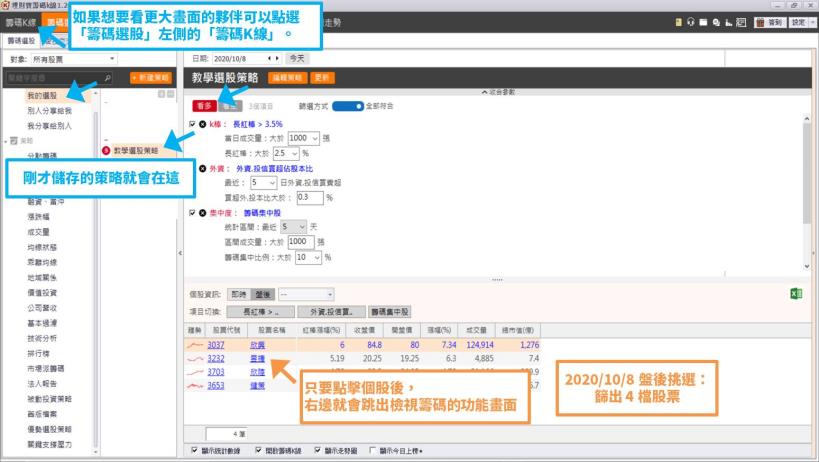Toggle the 開啟籌碼K線 checkbox

tap(258, 450)
